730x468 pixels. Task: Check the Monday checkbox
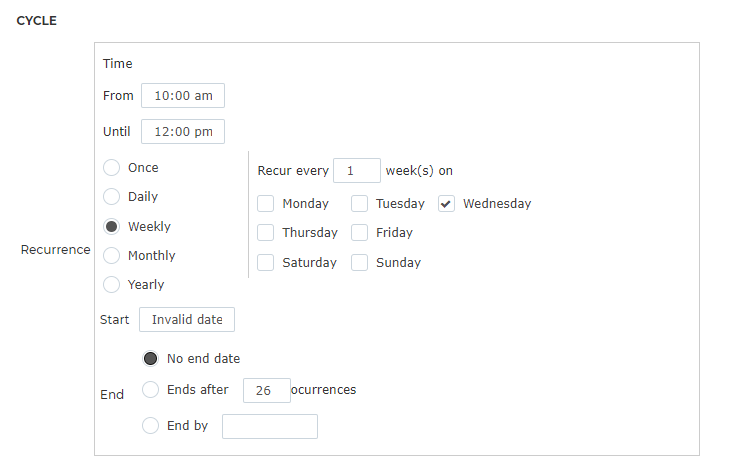pos(265,203)
